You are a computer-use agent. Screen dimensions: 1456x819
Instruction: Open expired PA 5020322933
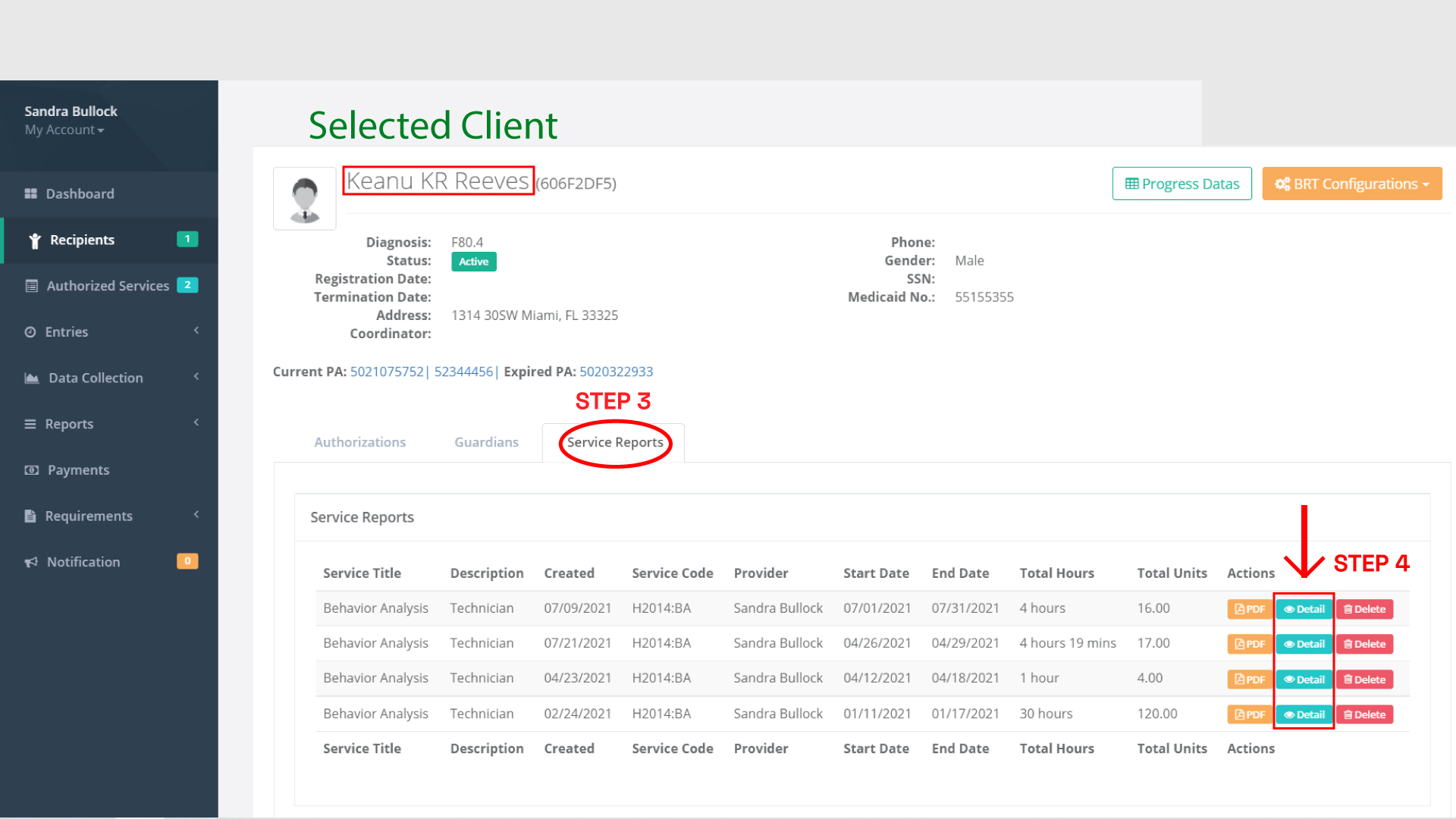point(616,371)
